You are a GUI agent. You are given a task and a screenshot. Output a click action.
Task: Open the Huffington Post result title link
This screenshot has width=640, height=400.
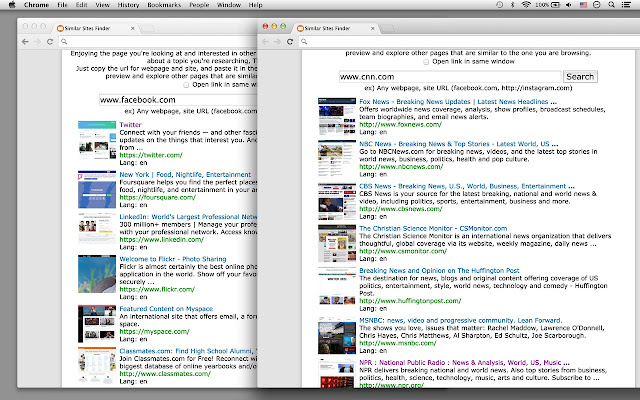click(x=439, y=271)
